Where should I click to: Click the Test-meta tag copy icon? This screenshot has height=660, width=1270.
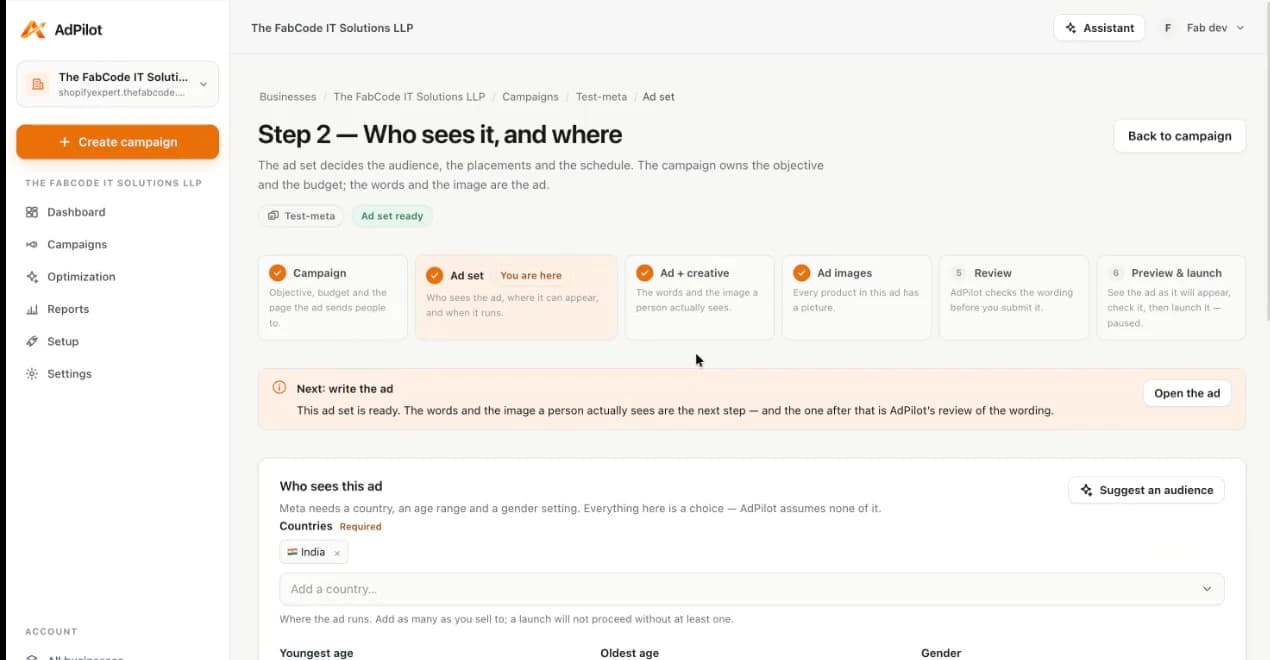coord(273,216)
